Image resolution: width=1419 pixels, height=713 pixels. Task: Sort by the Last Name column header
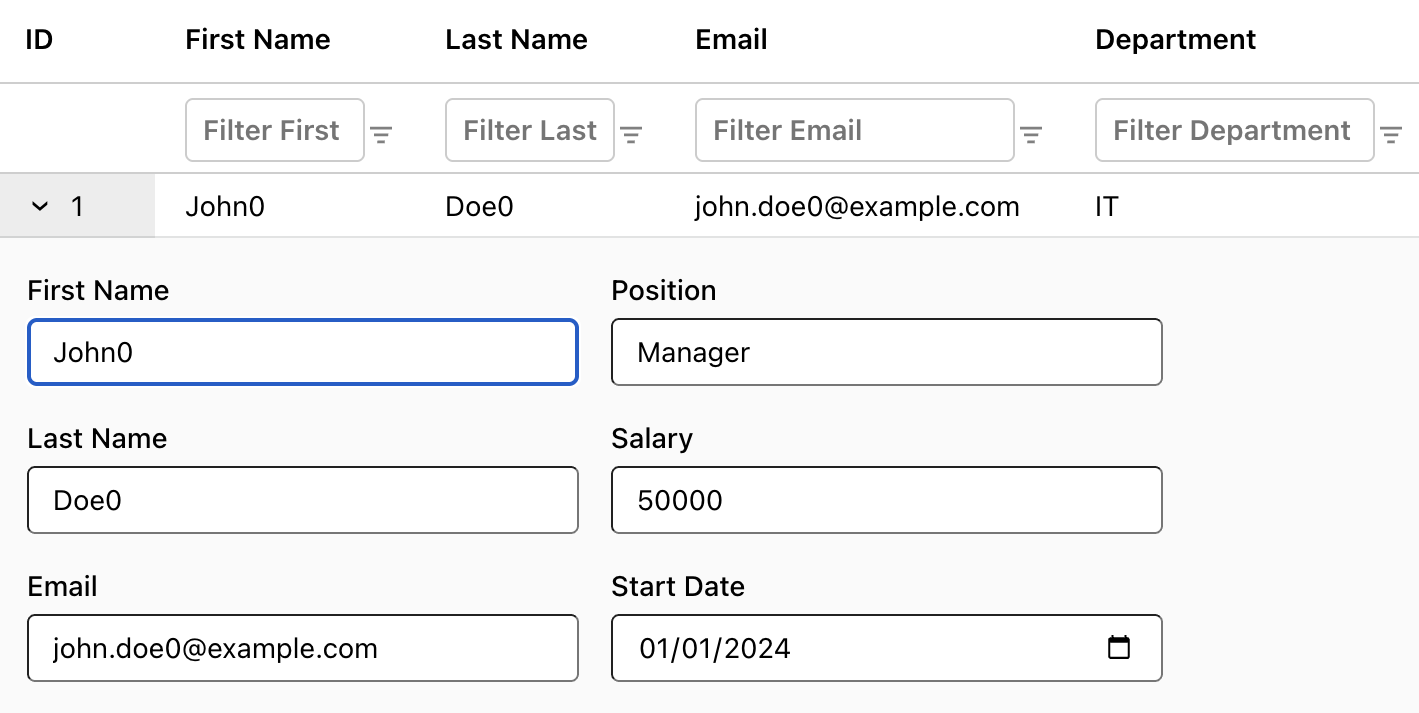point(516,40)
